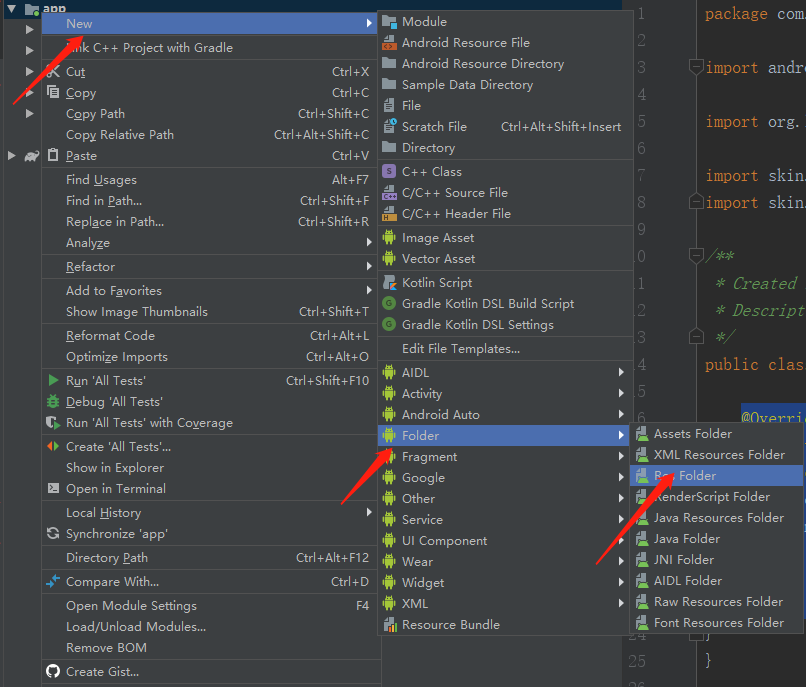Choose Reformat Code
806x687 pixels.
tap(209, 335)
